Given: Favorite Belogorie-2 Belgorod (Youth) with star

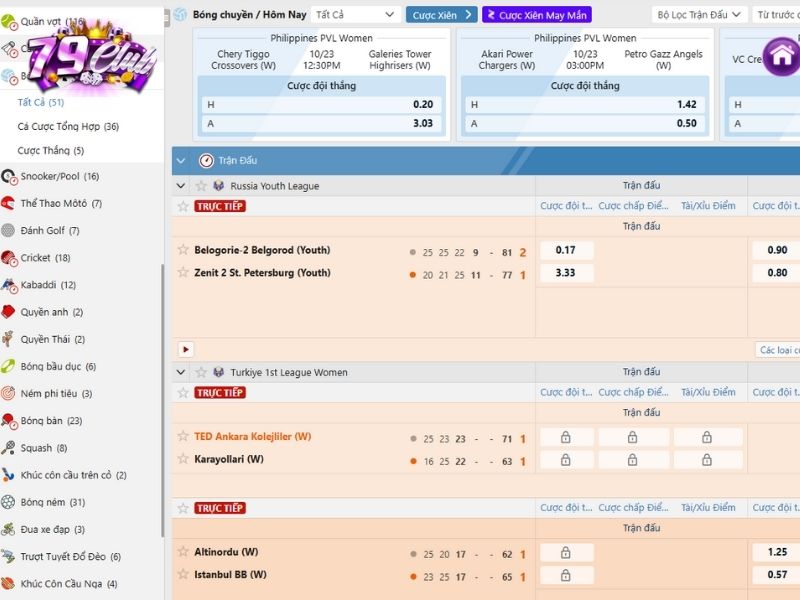Looking at the screenshot, I should click(x=183, y=250).
